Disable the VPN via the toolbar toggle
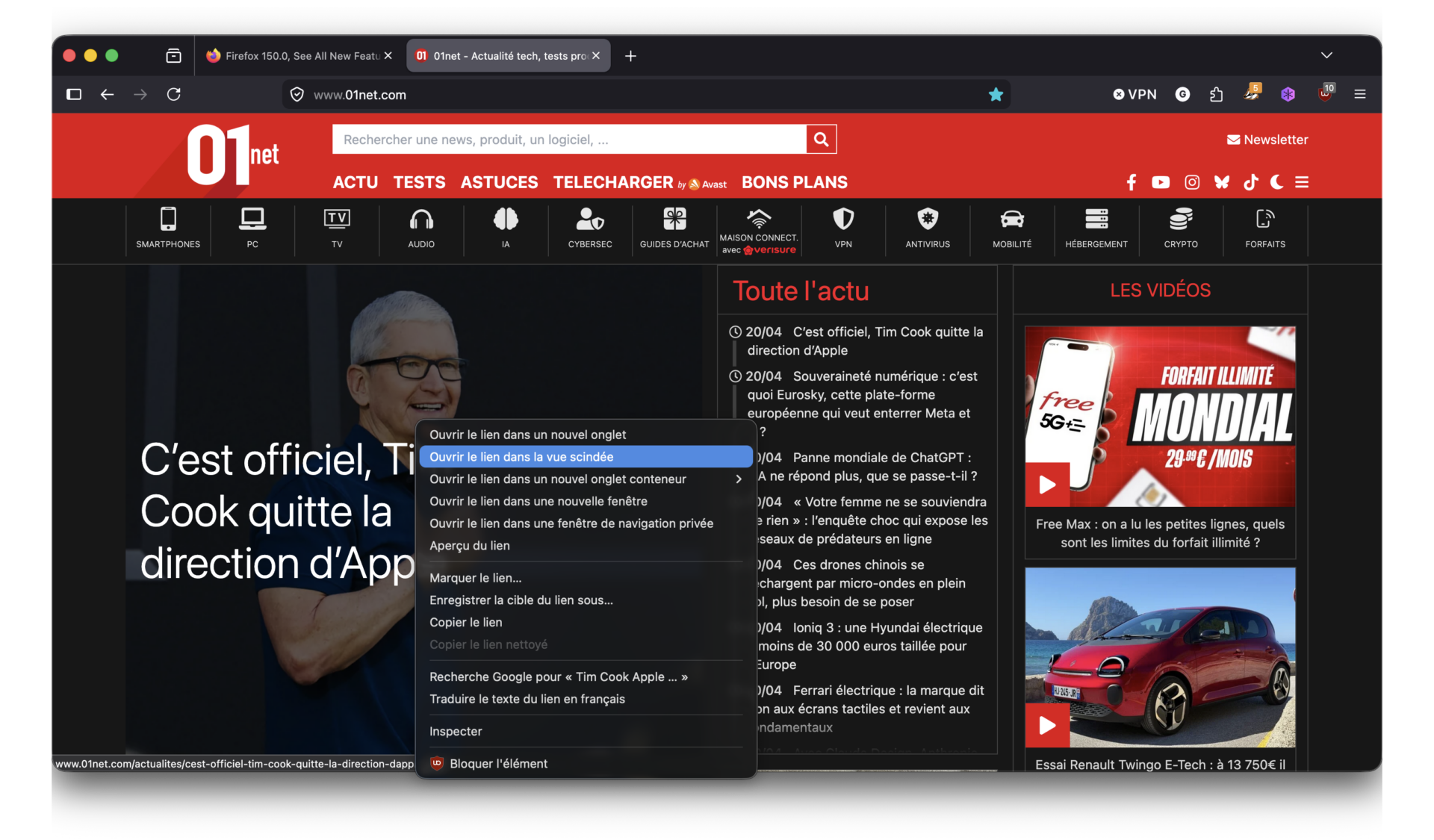Image resolution: width=1434 pixels, height=840 pixels. pyautogui.click(x=1135, y=94)
